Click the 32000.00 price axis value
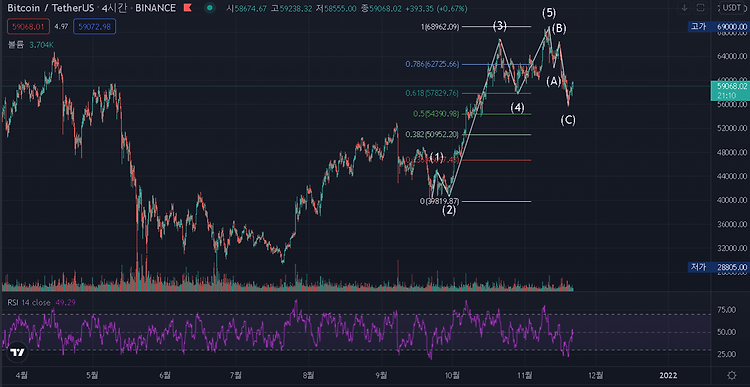Viewport: 750px width, 387px height. tap(731, 248)
